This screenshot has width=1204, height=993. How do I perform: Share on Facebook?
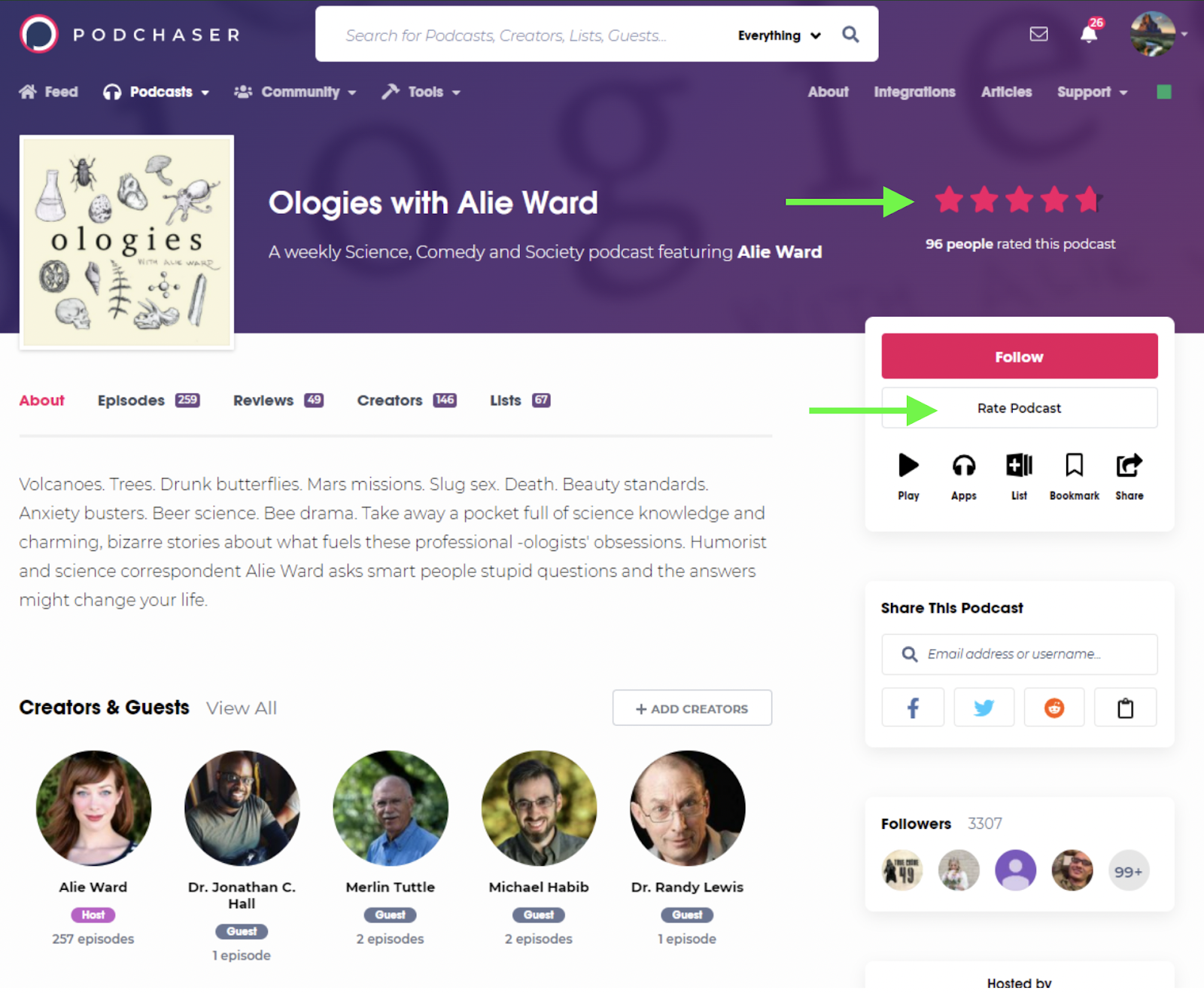pyautogui.click(x=913, y=707)
